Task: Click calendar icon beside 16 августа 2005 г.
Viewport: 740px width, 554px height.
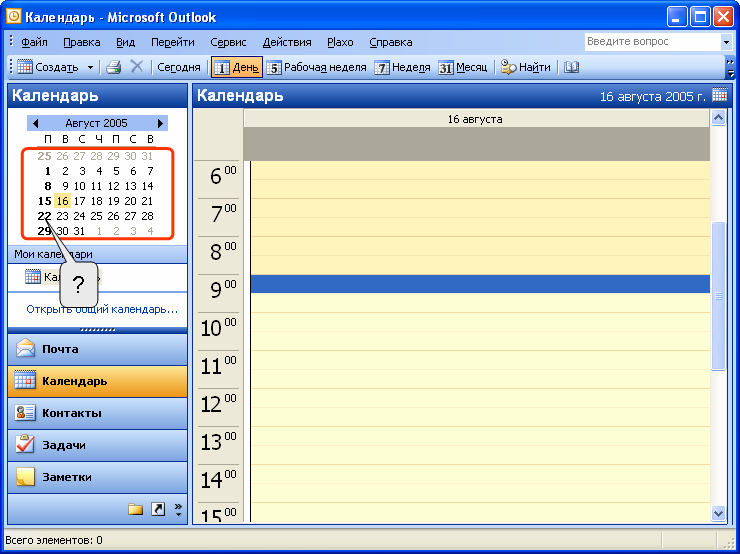Action: [x=720, y=95]
